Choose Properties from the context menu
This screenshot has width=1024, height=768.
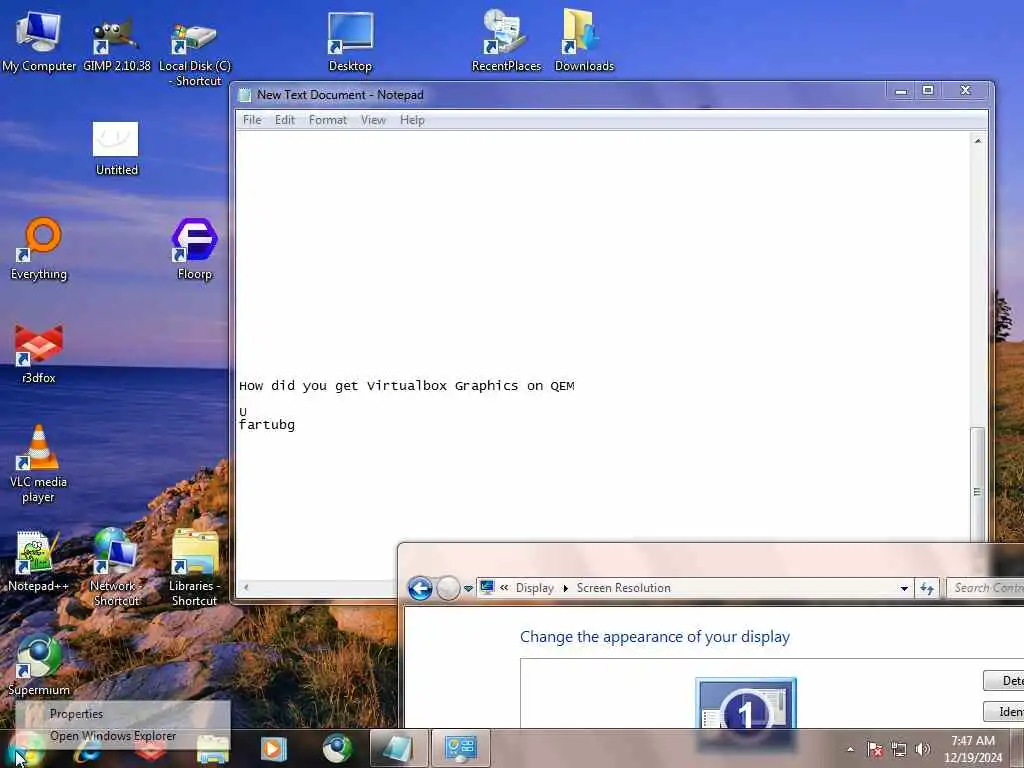point(123,714)
